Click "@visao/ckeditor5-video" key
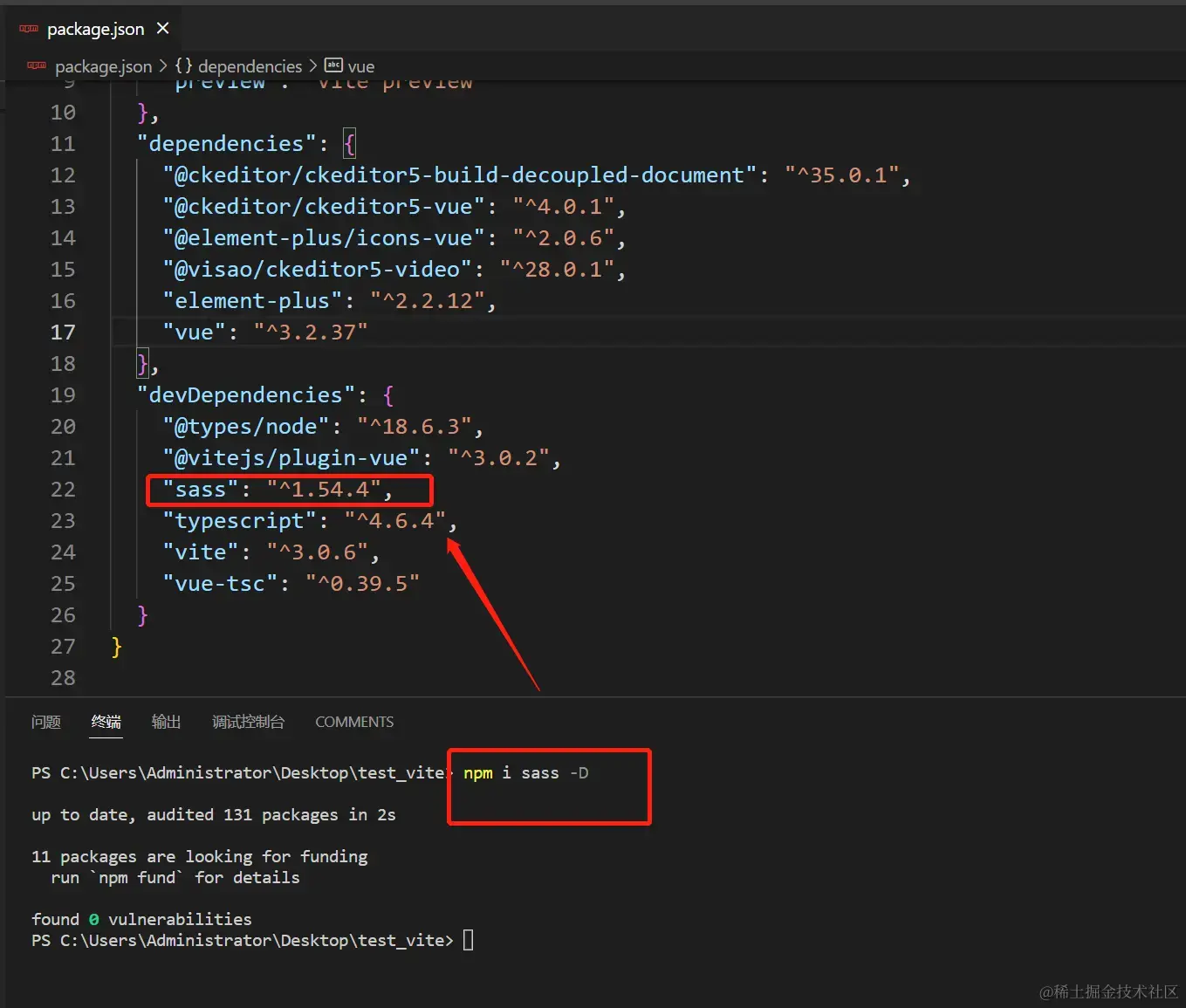The height and width of the screenshot is (1008, 1186). coord(318,270)
